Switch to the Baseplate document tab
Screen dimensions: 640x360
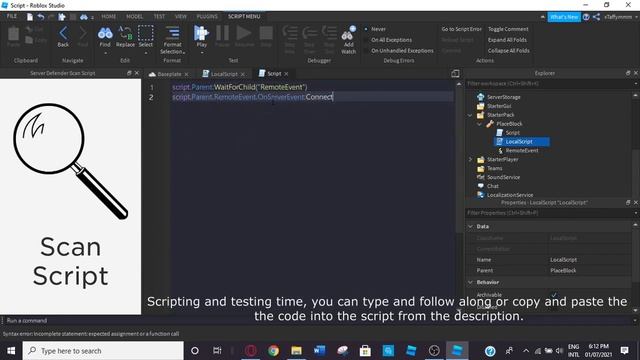[x=169, y=74]
